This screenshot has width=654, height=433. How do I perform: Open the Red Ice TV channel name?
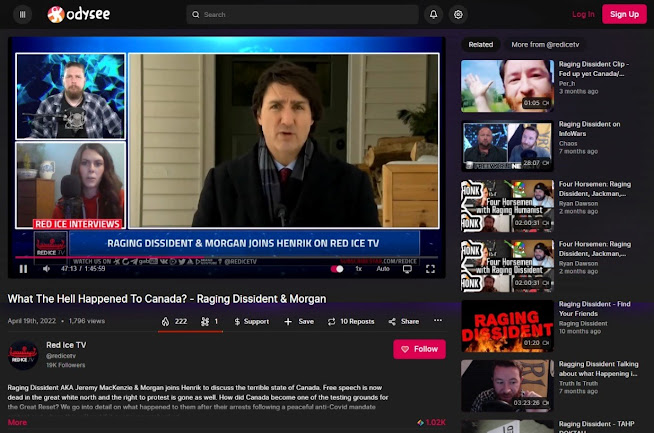point(66,345)
